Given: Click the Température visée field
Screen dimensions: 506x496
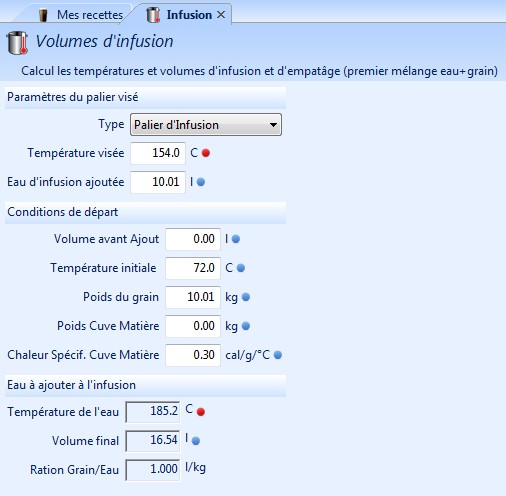Looking at the screenshot, I should (158, 153).
